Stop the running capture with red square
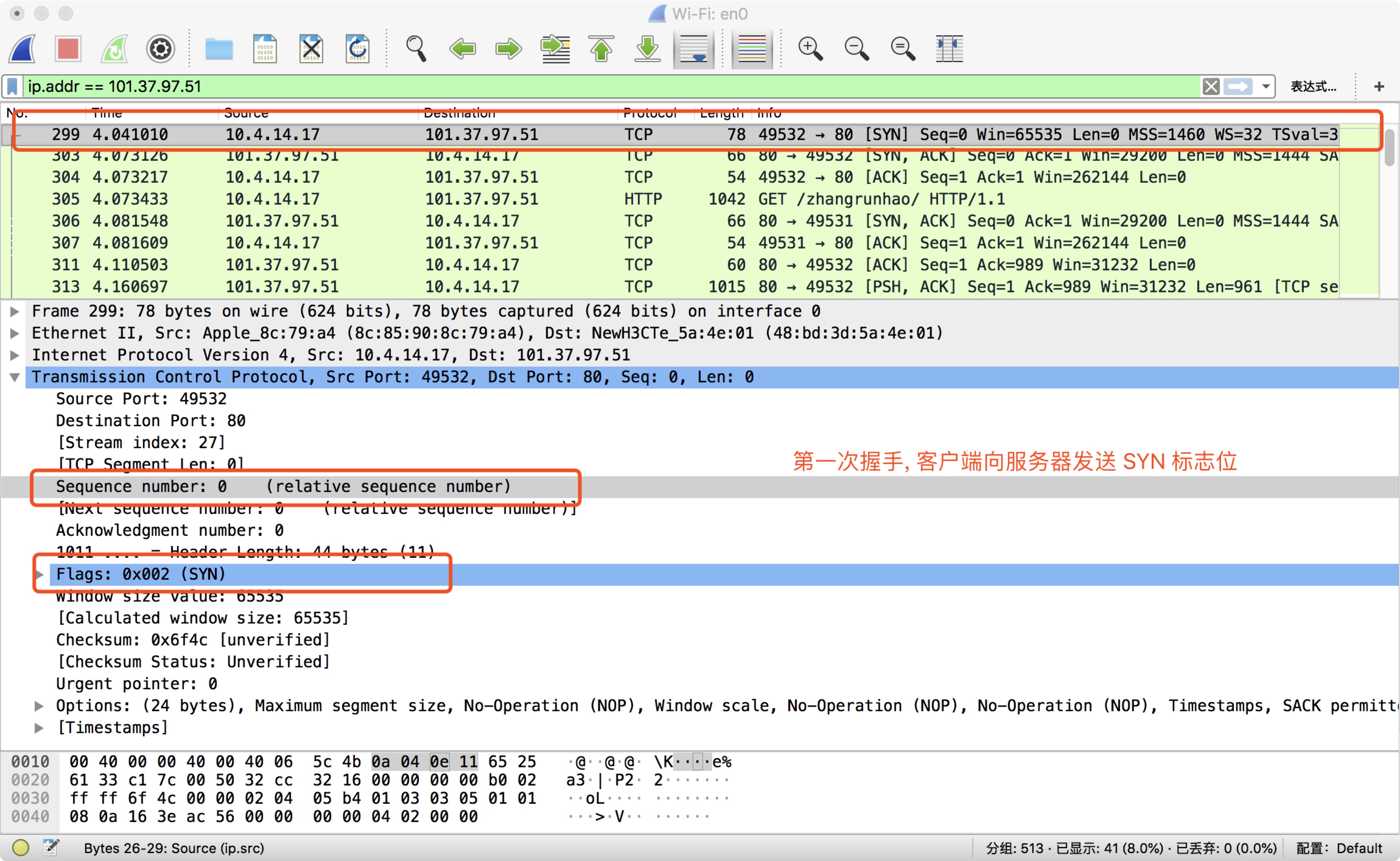The image size is (1400, 861). pyautogui.click(x=68, y=49)
